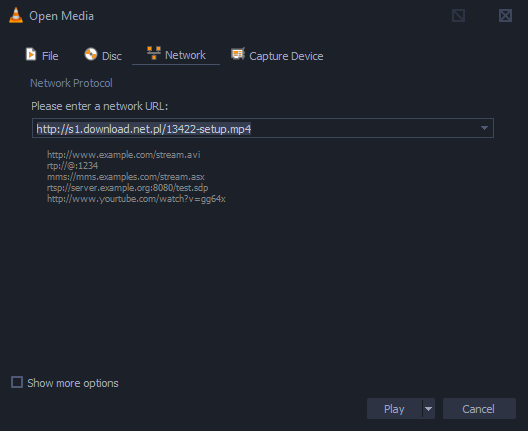Screen dimensions: 528x431
Task: Click the Network tab network icon
Action: pos(154,53)
